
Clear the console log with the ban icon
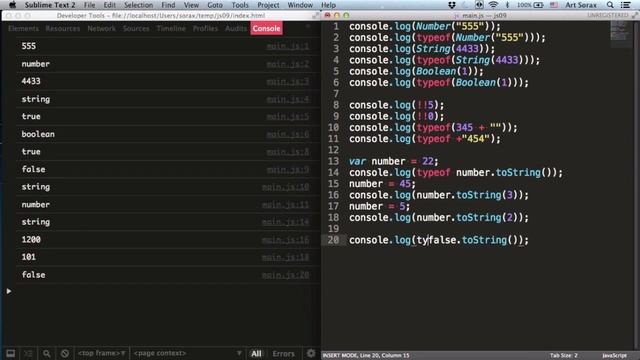64,353
